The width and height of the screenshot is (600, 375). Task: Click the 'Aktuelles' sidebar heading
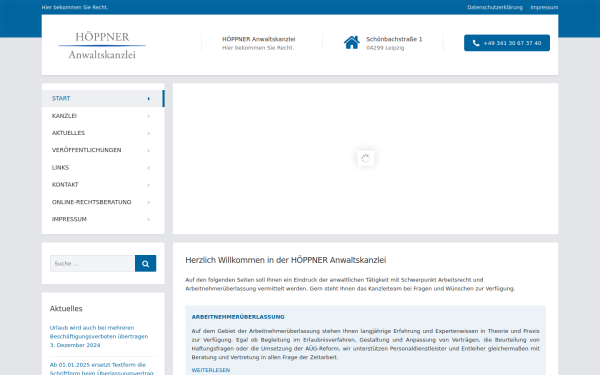66,308
